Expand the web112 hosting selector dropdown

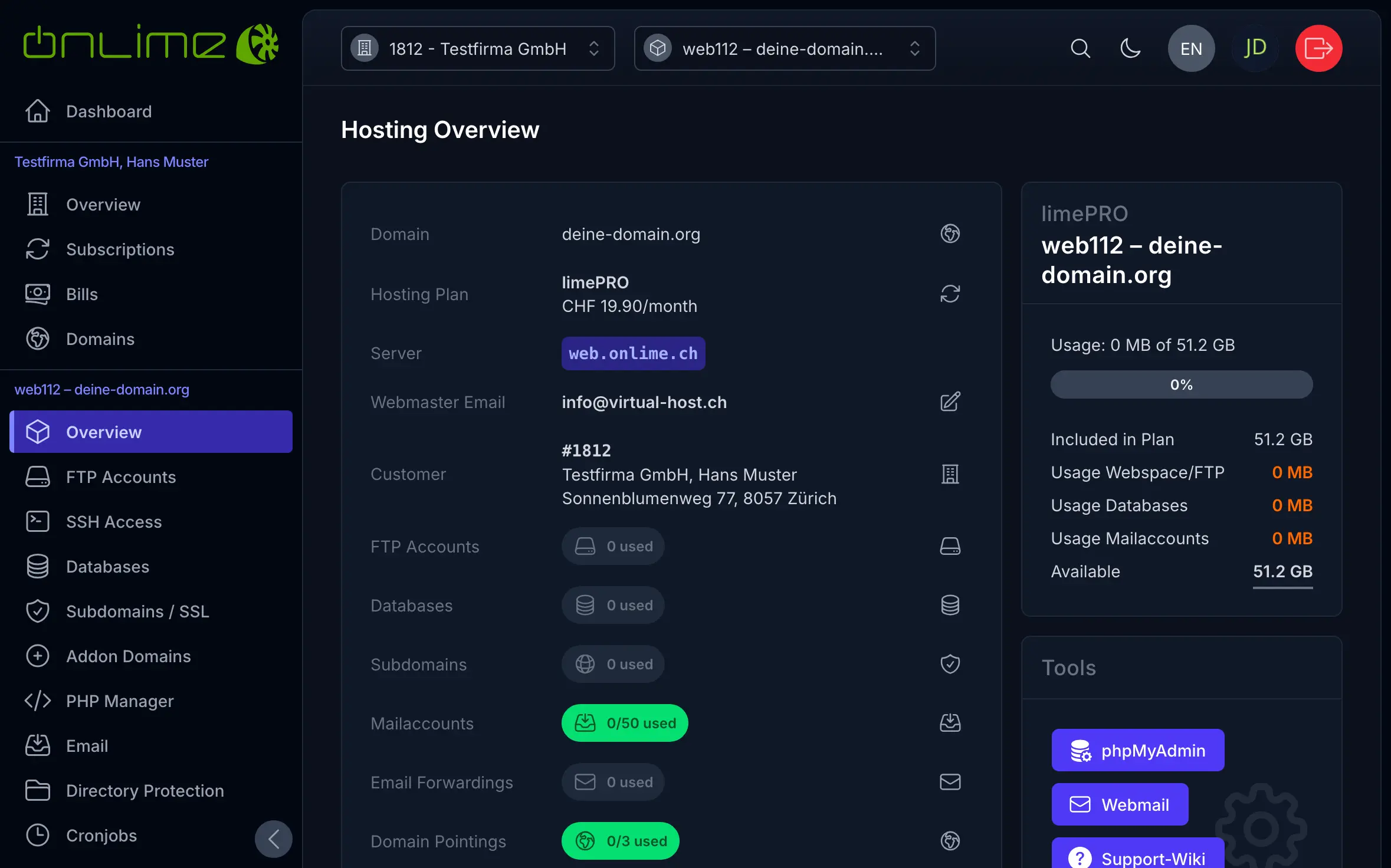coord(784,48)
